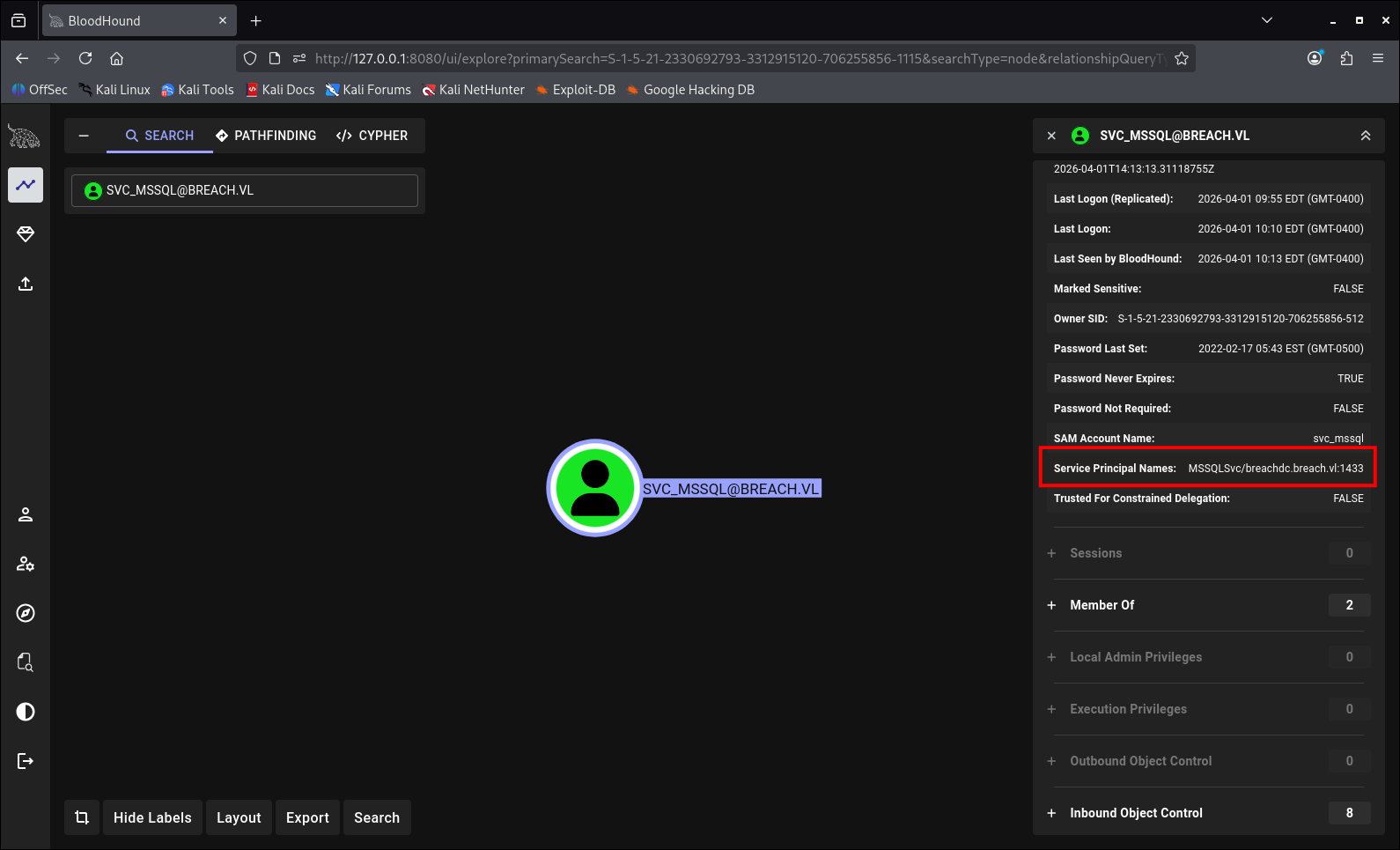1400x850 pixels.
Task: Click the Password Last Set date value
Action: [1281, 349]
